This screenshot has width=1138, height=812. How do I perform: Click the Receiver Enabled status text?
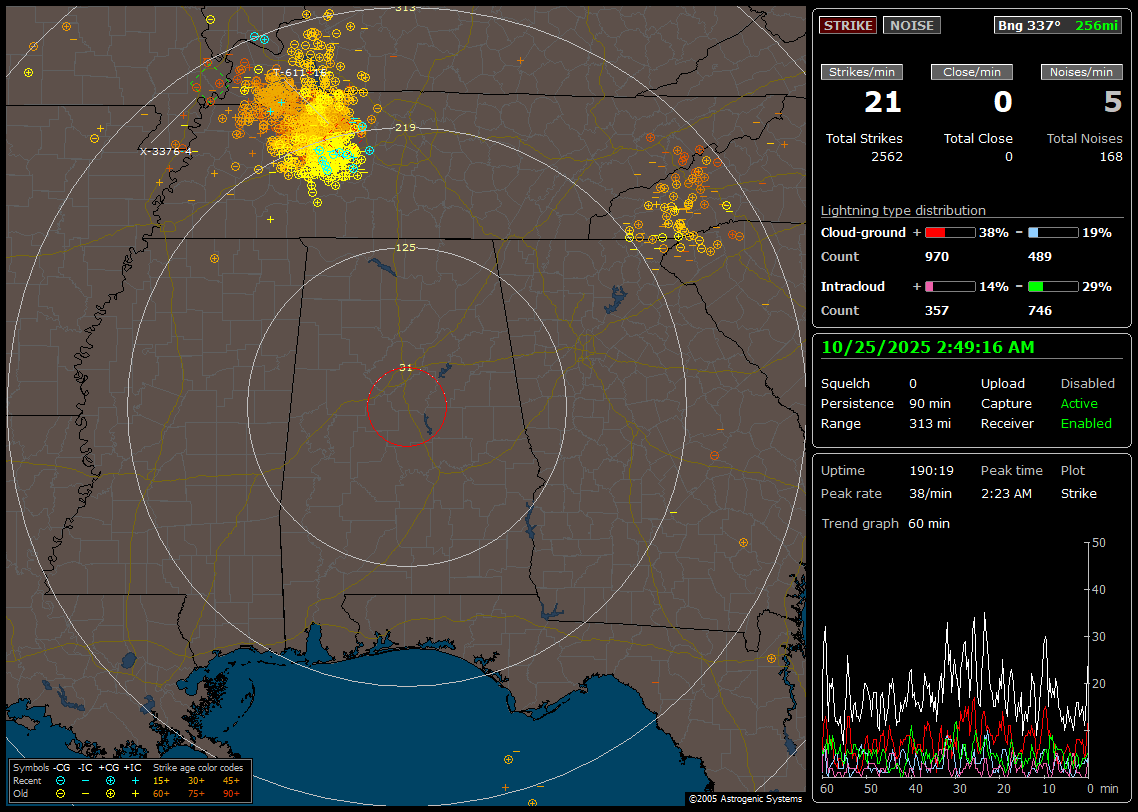point(1086,424)
